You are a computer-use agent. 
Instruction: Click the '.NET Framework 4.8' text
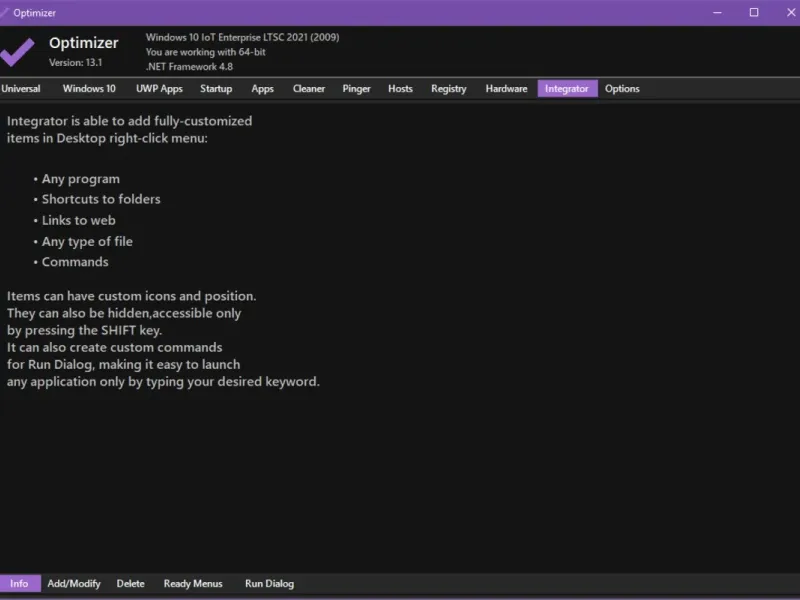click(189, 67)
